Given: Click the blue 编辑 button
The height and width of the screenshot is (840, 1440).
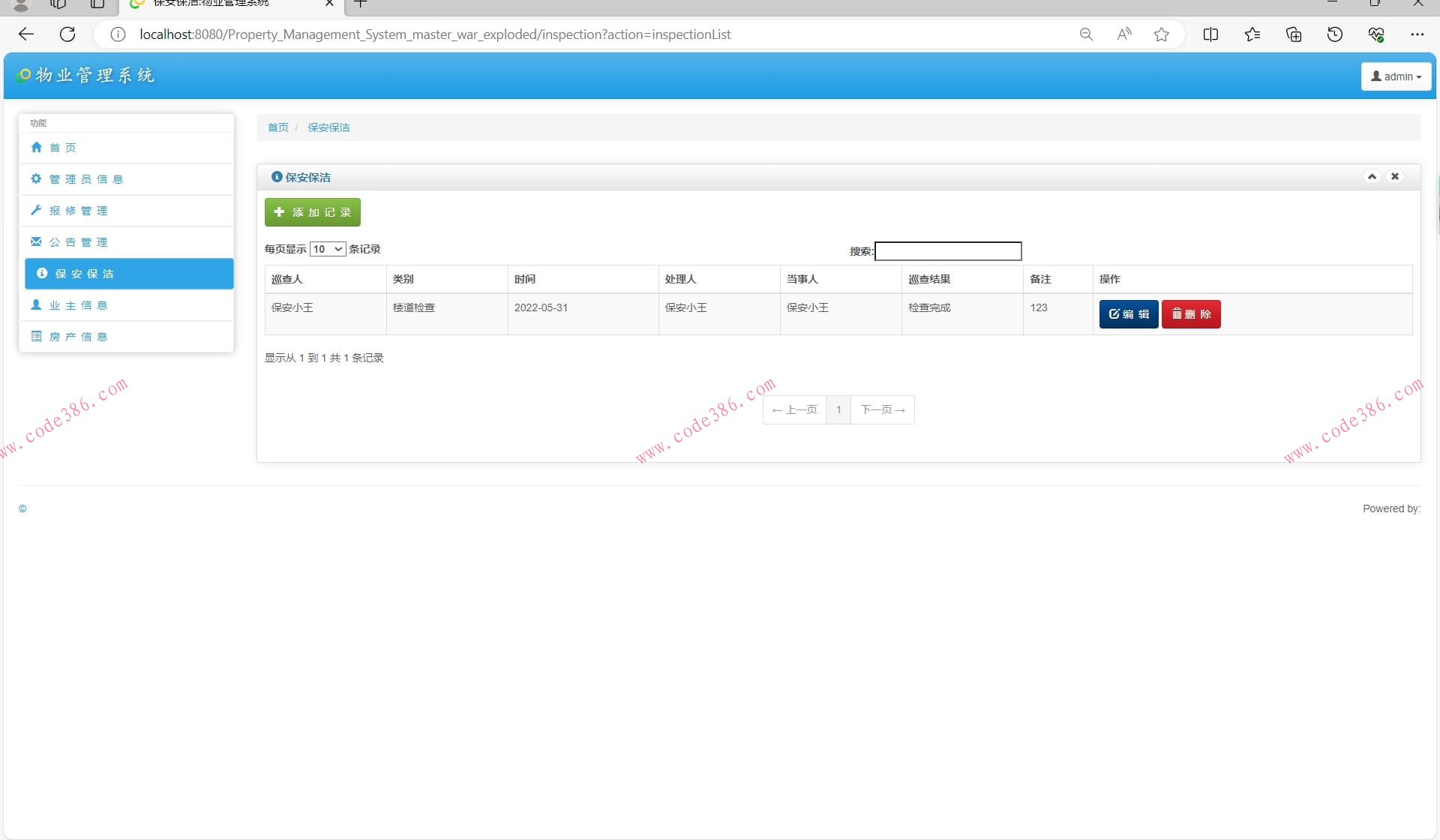Looking at the screenshot, I should coord(1128,314).
